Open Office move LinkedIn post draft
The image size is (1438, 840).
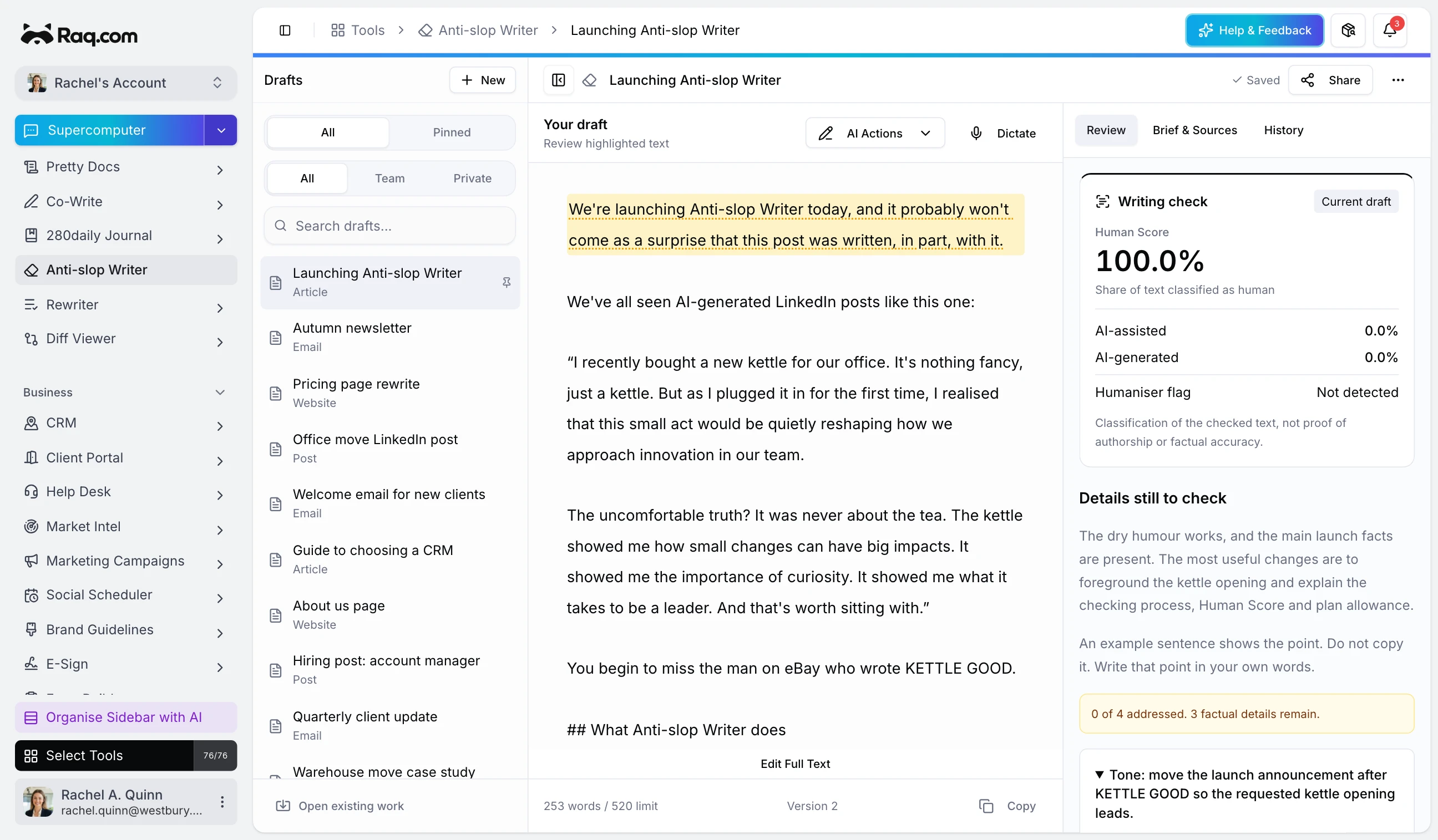point(390,448)
